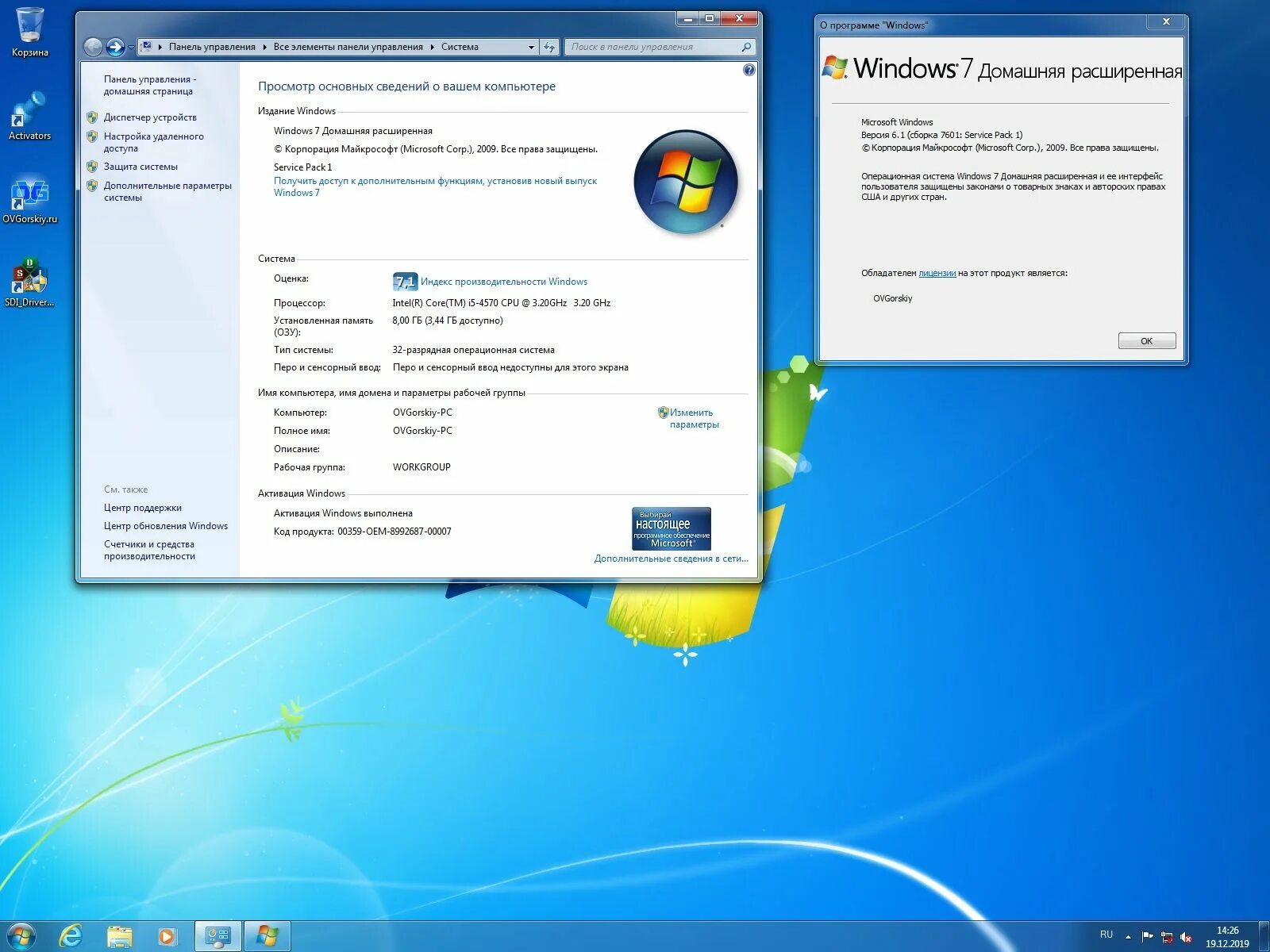Select the Все элементы панели управления breadcrumb
Viewport: 1270px width, 952px height.
tap(348, 48)
